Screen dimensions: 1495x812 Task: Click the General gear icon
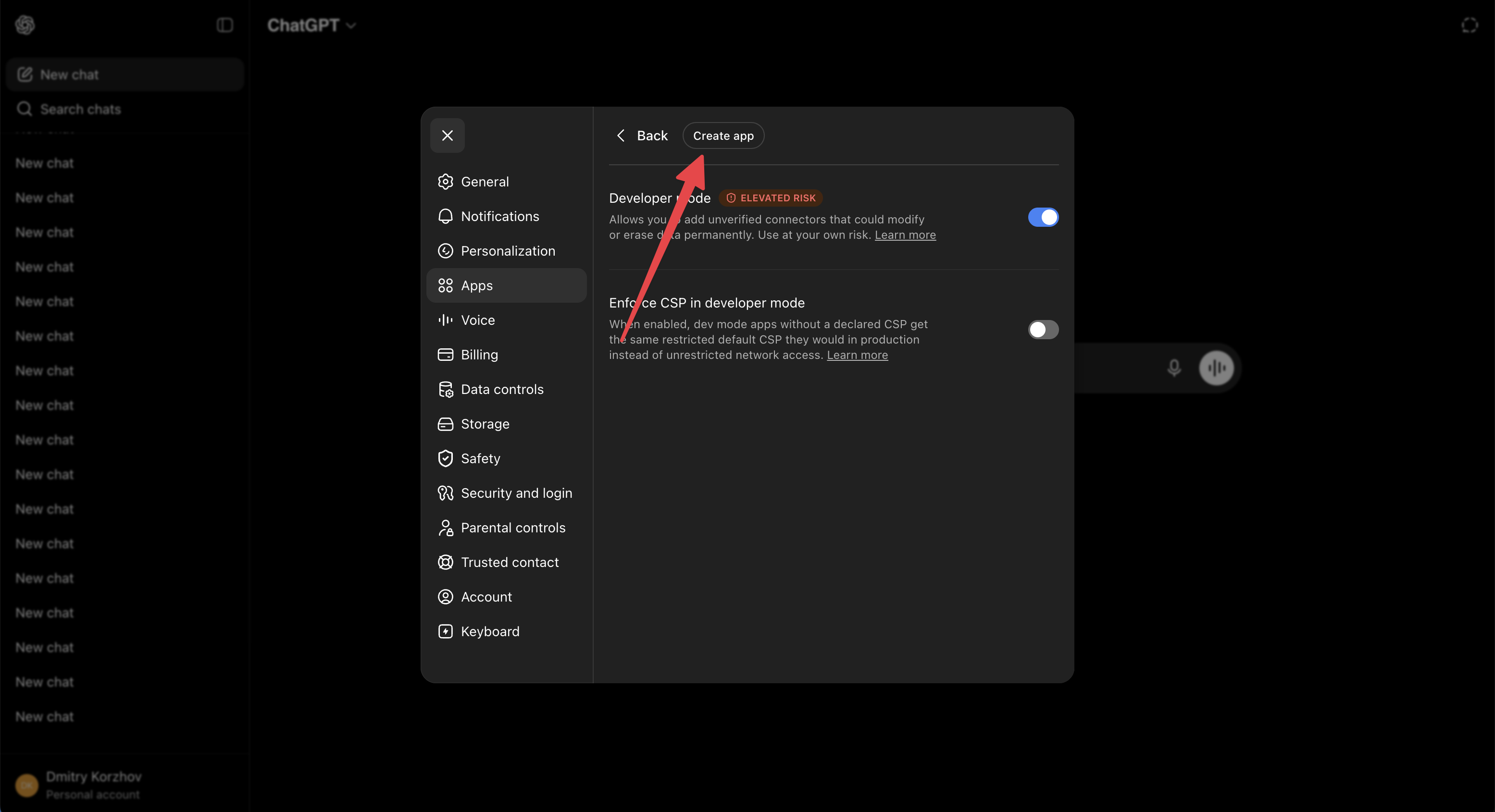click(445, 182)
